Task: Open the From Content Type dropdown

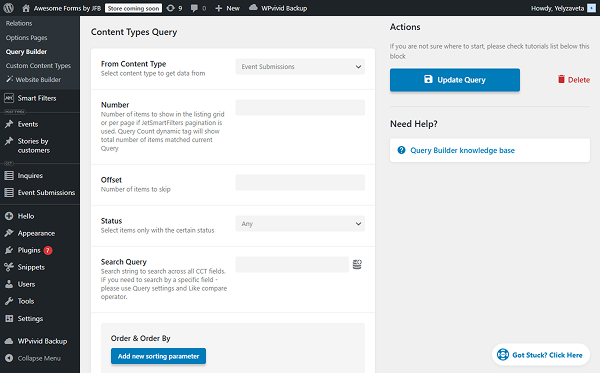Action: click(x=300, y=67)
